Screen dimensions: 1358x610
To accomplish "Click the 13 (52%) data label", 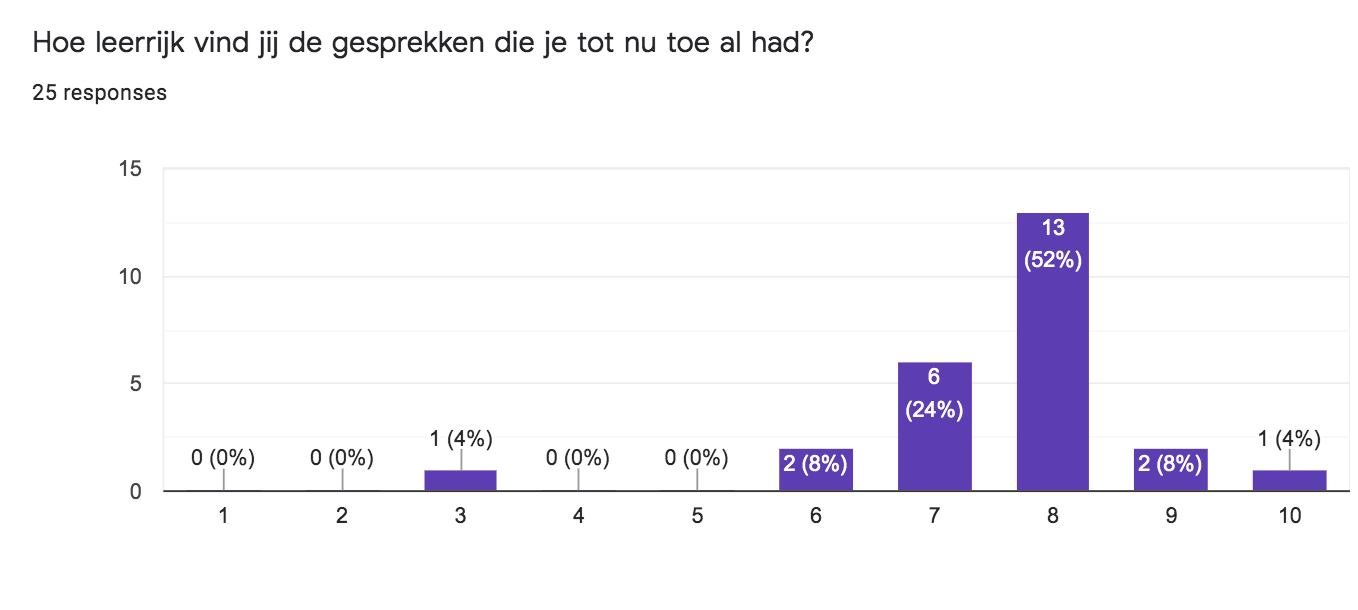I will (x=1052, y=245).
